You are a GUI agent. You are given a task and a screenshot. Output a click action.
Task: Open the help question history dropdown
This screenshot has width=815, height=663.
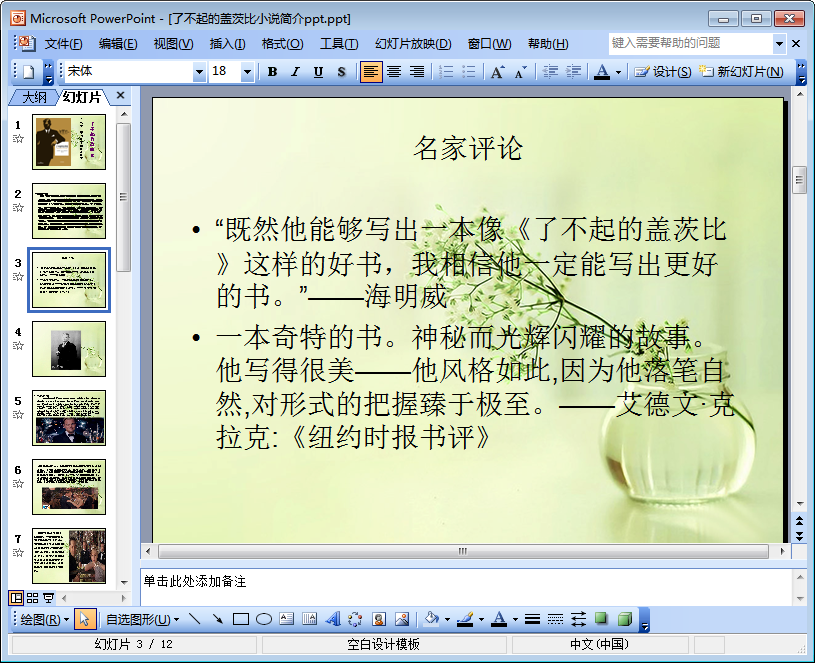pos(779,44)
